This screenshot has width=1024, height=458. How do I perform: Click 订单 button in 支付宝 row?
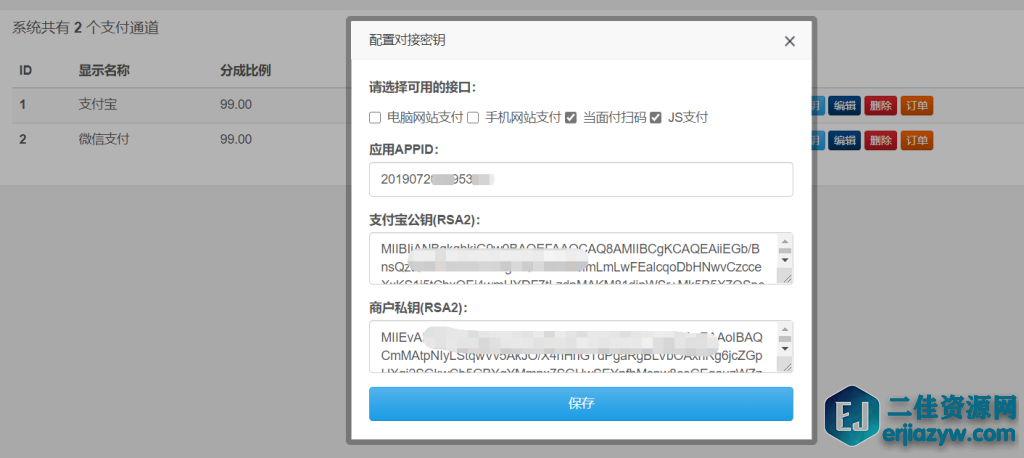pos(917,105)
